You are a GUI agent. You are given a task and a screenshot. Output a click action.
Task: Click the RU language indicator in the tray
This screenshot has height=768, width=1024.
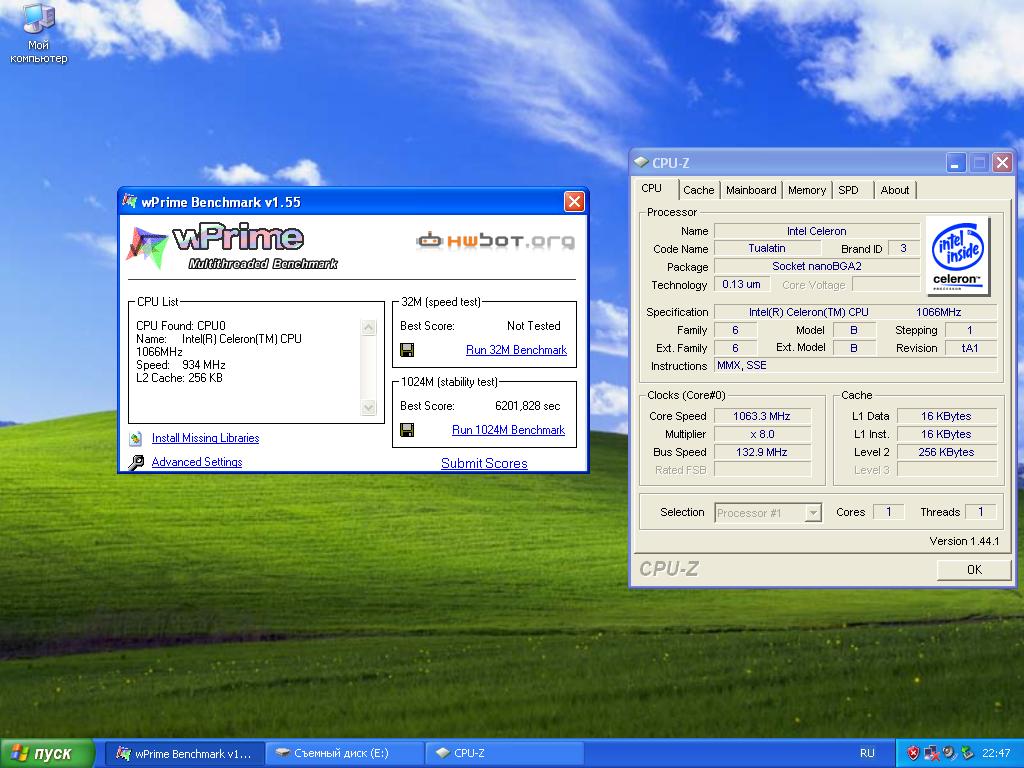click(867, 753)
